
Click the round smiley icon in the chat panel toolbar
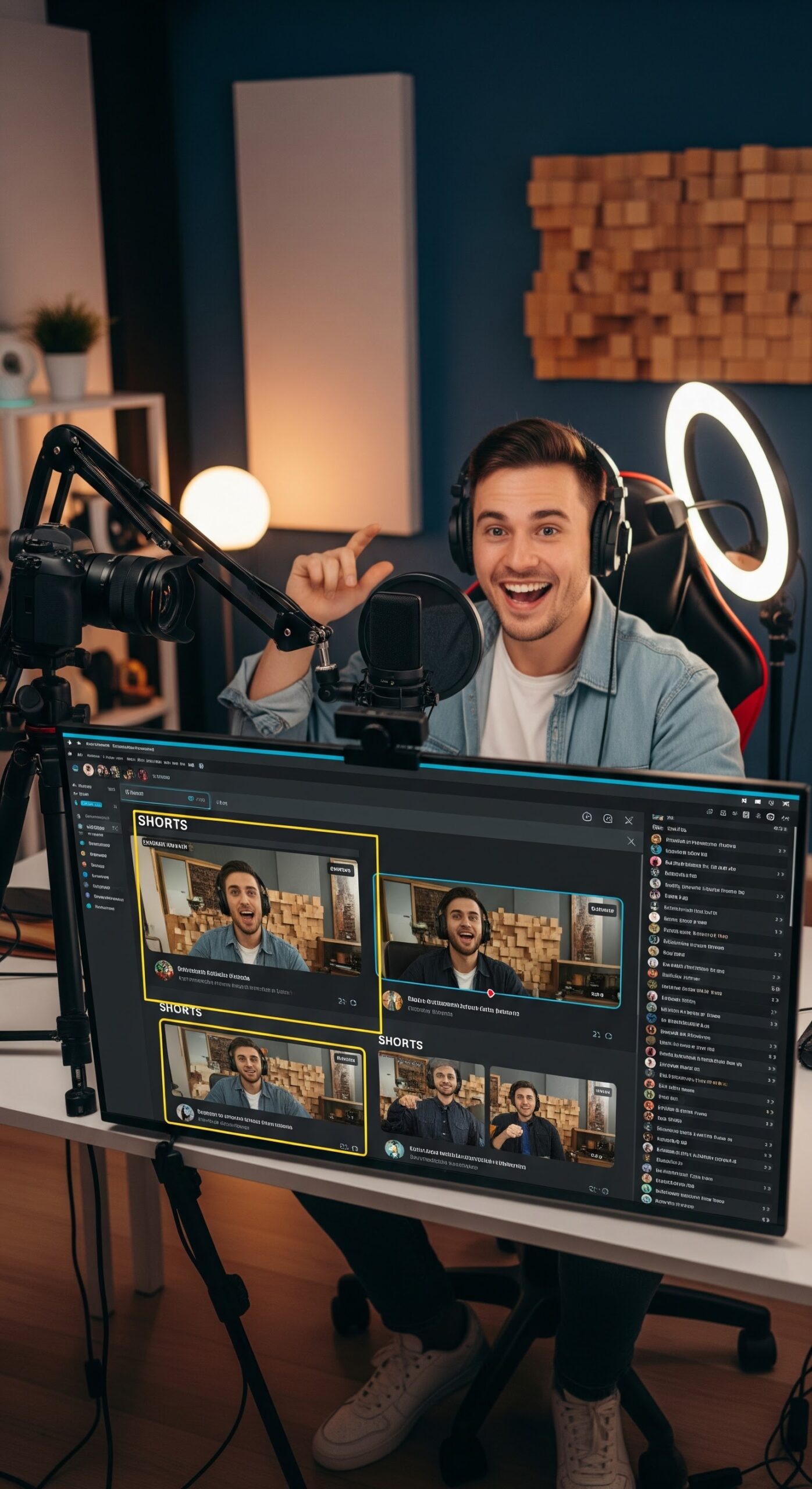tap(770, 817)
